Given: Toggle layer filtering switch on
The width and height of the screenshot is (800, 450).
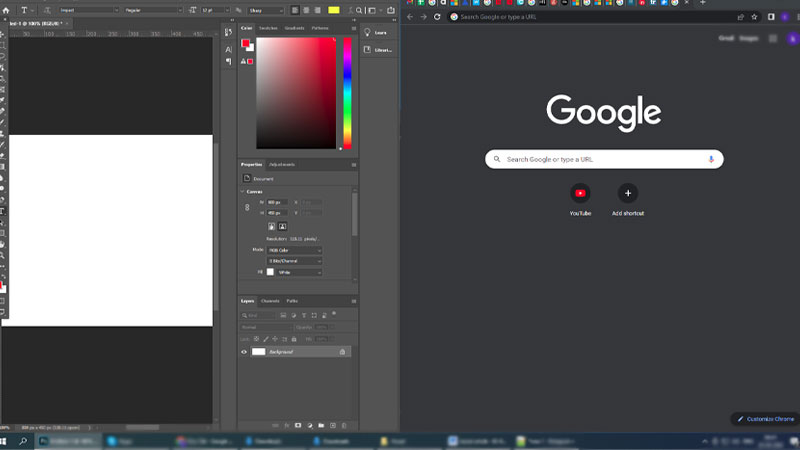Looking at the screenshot, I should pos(334,313).
